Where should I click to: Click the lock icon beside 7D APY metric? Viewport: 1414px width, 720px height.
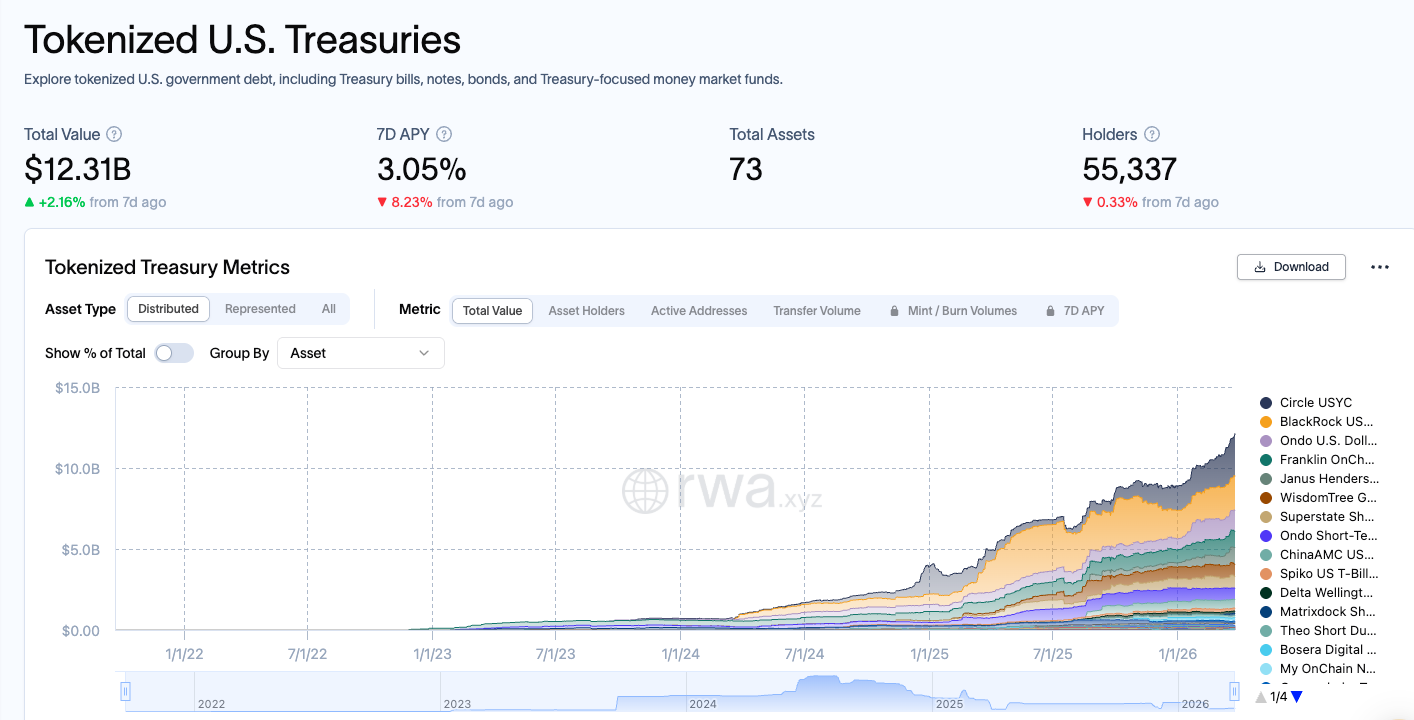(x=1050, y=311)
